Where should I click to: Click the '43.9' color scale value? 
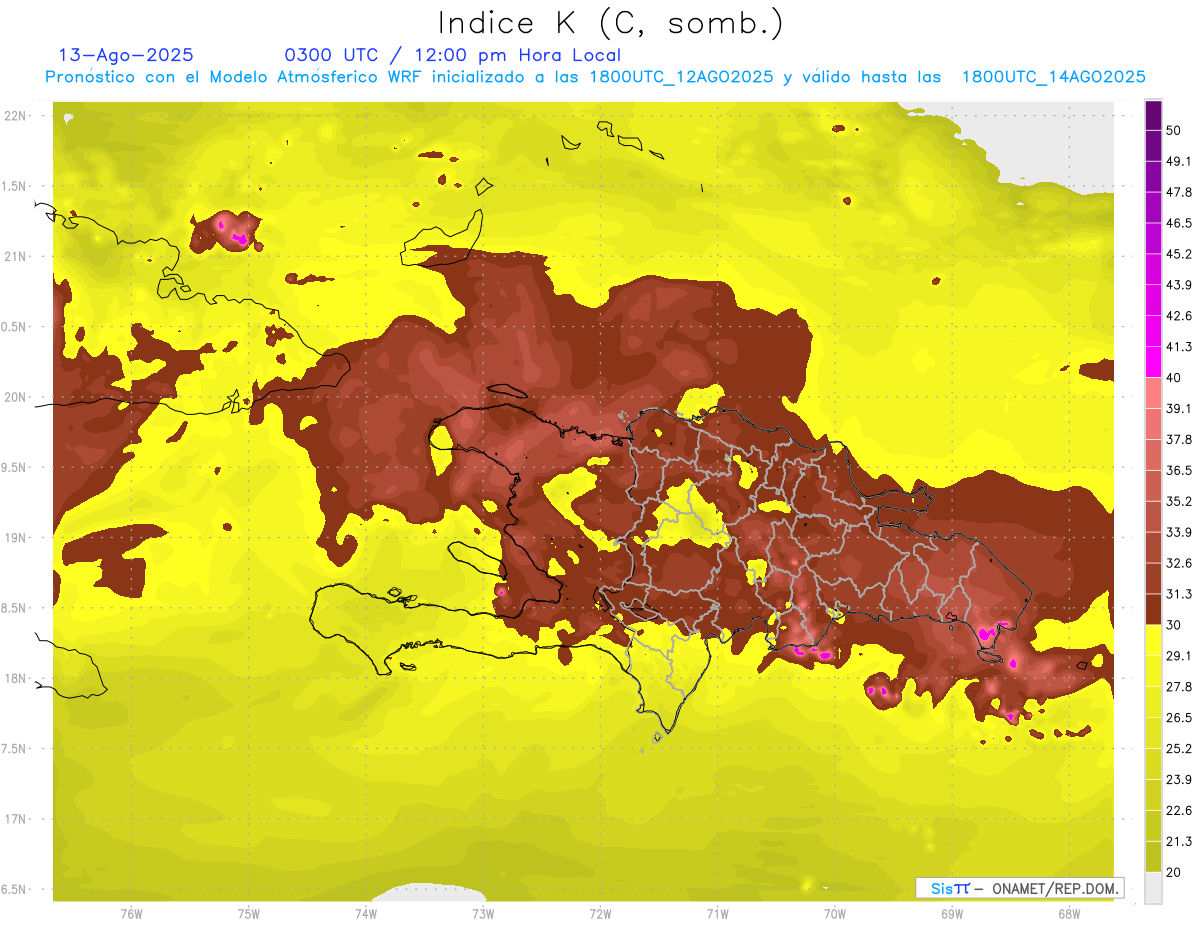click(1179, 285)
